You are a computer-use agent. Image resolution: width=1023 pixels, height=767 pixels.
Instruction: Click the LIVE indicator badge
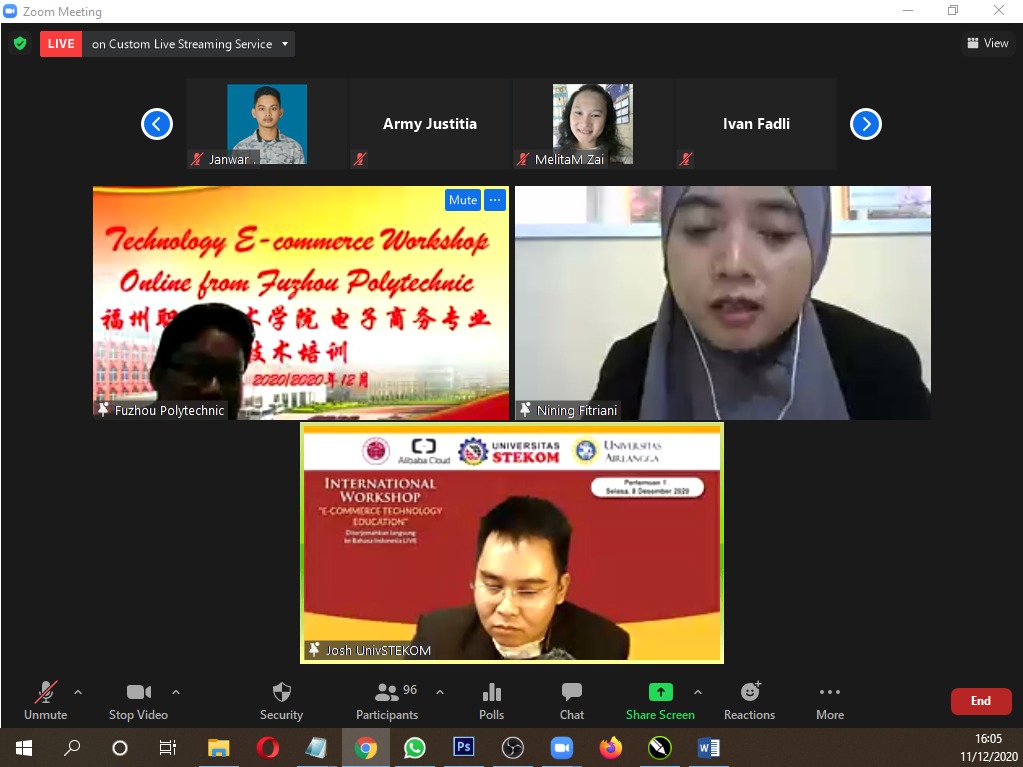(61, 44)
